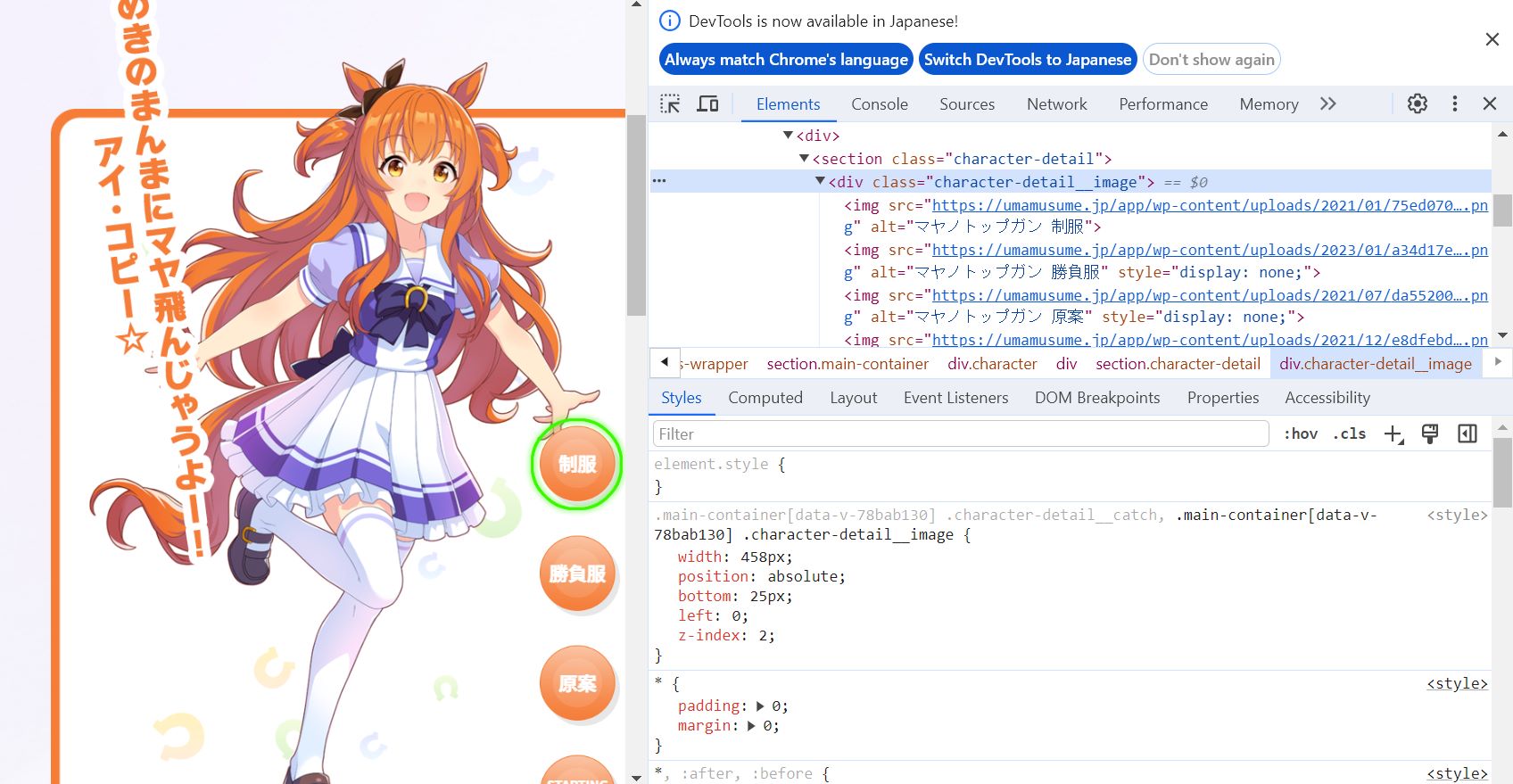Show more DevTools tabs chevron

tap(1327, 103)
